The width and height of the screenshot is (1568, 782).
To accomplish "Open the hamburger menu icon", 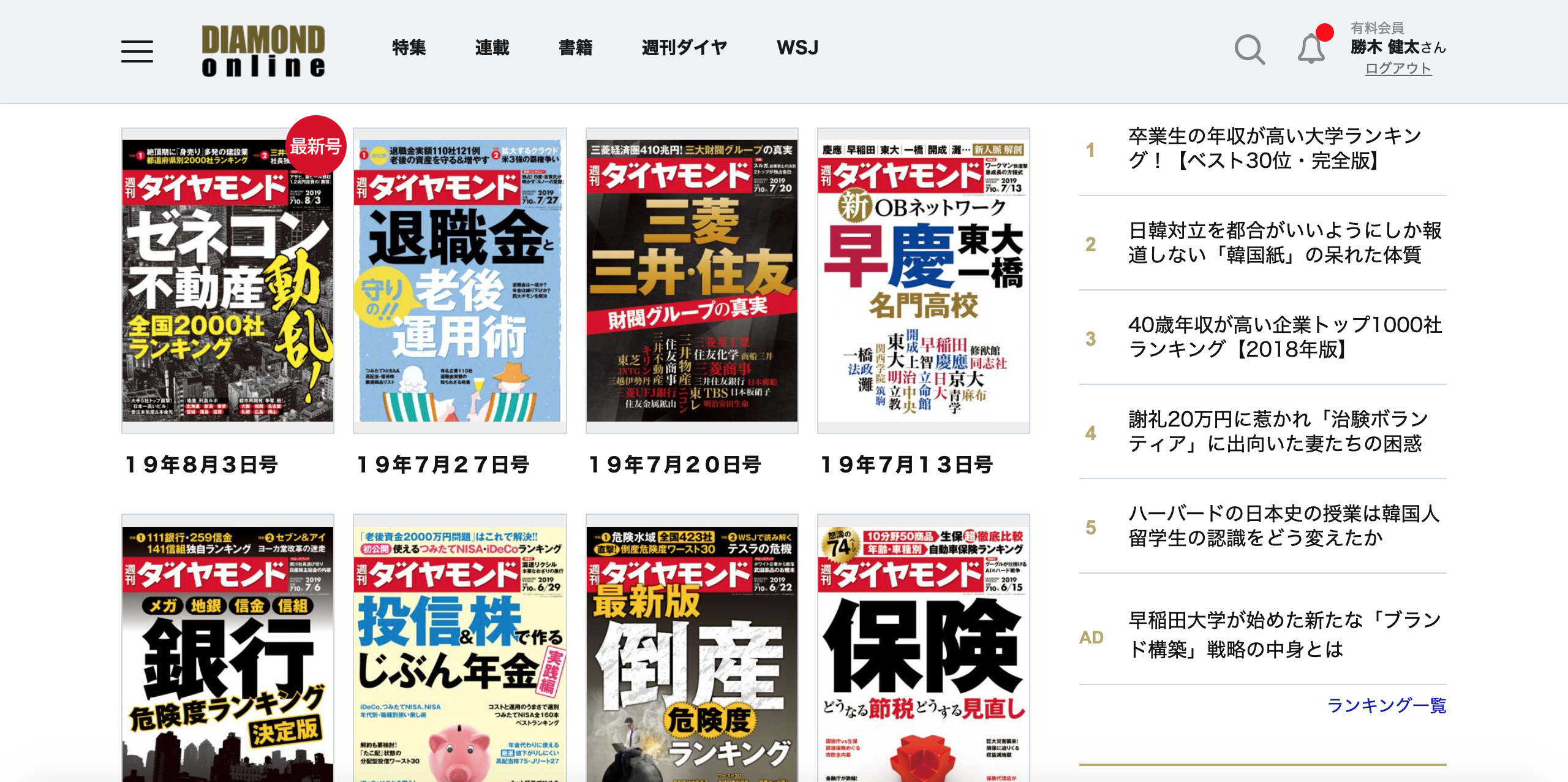I will click(x=137, y=51).
